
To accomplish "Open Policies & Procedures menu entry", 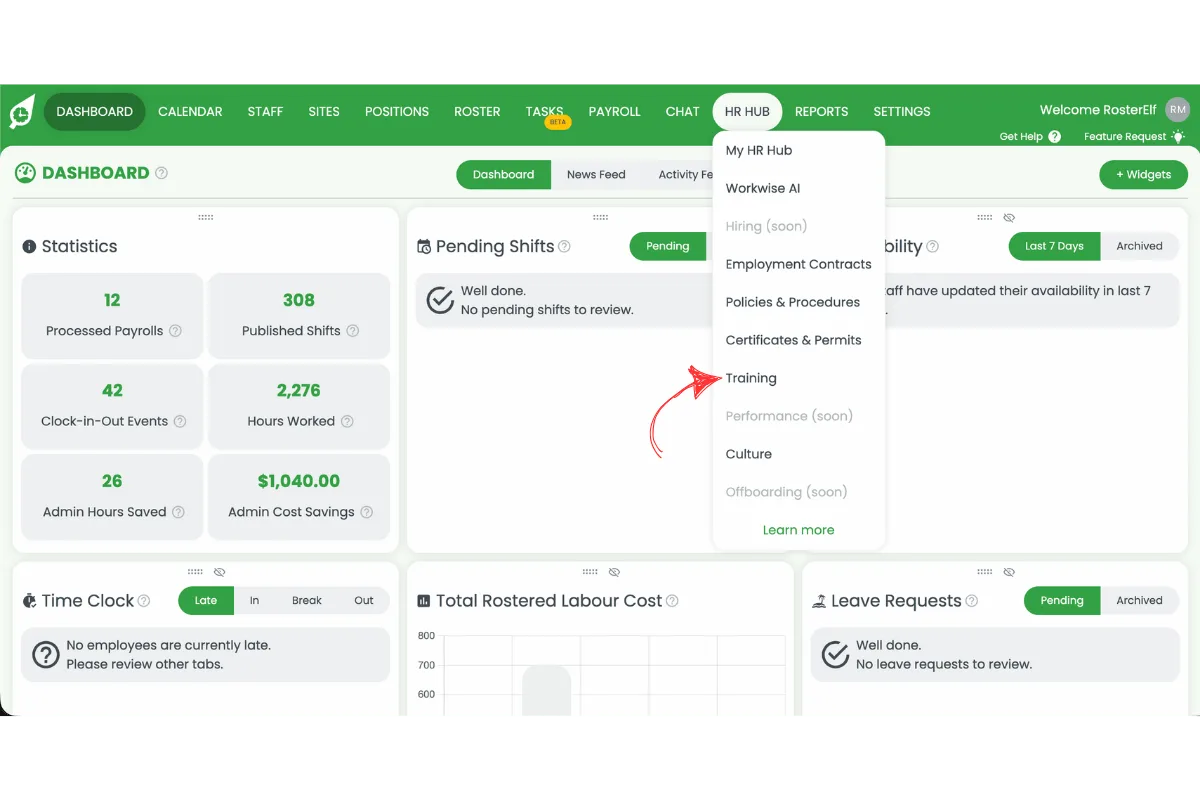I will [793, 302].
